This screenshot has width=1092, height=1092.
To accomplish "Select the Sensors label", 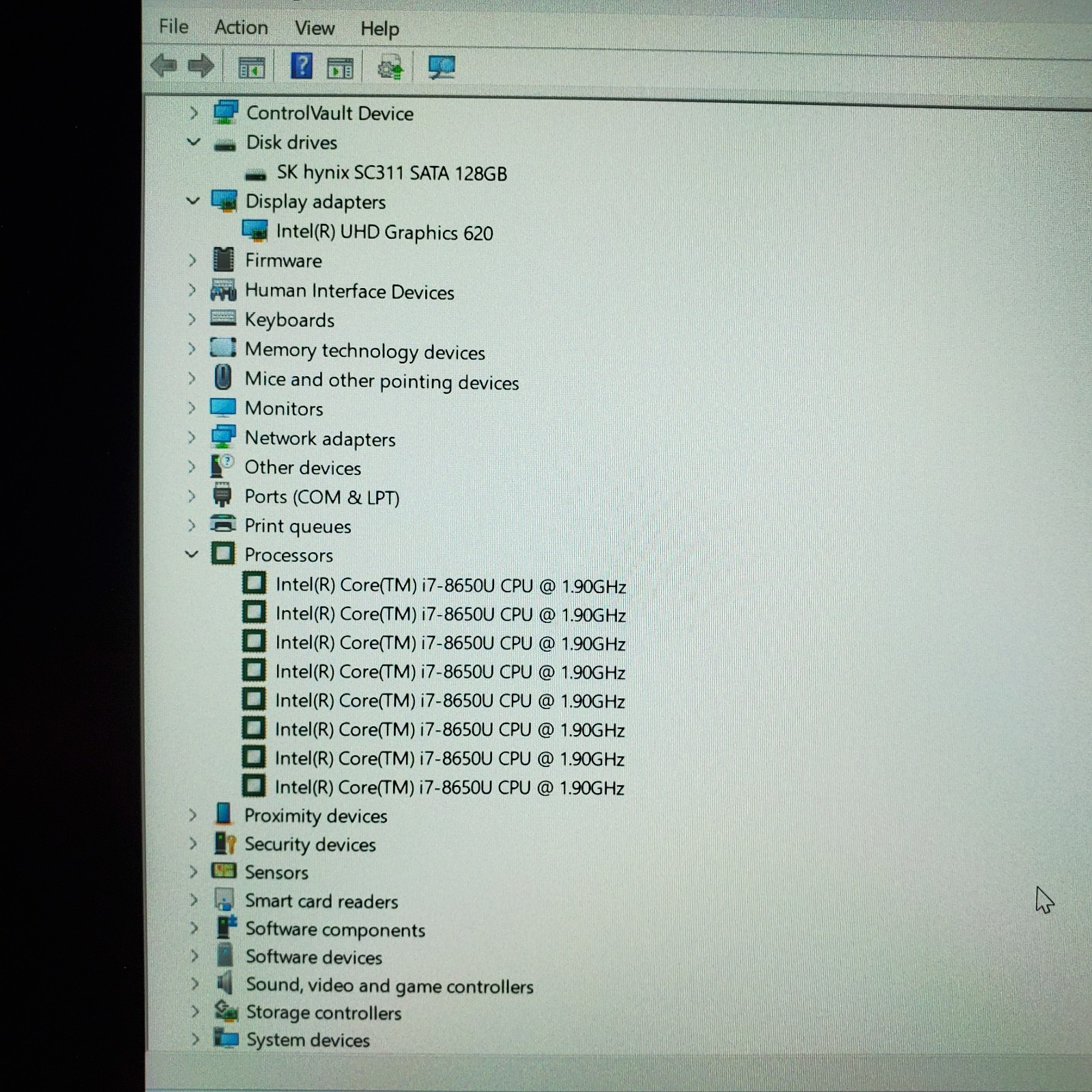I will click(276, 872).
